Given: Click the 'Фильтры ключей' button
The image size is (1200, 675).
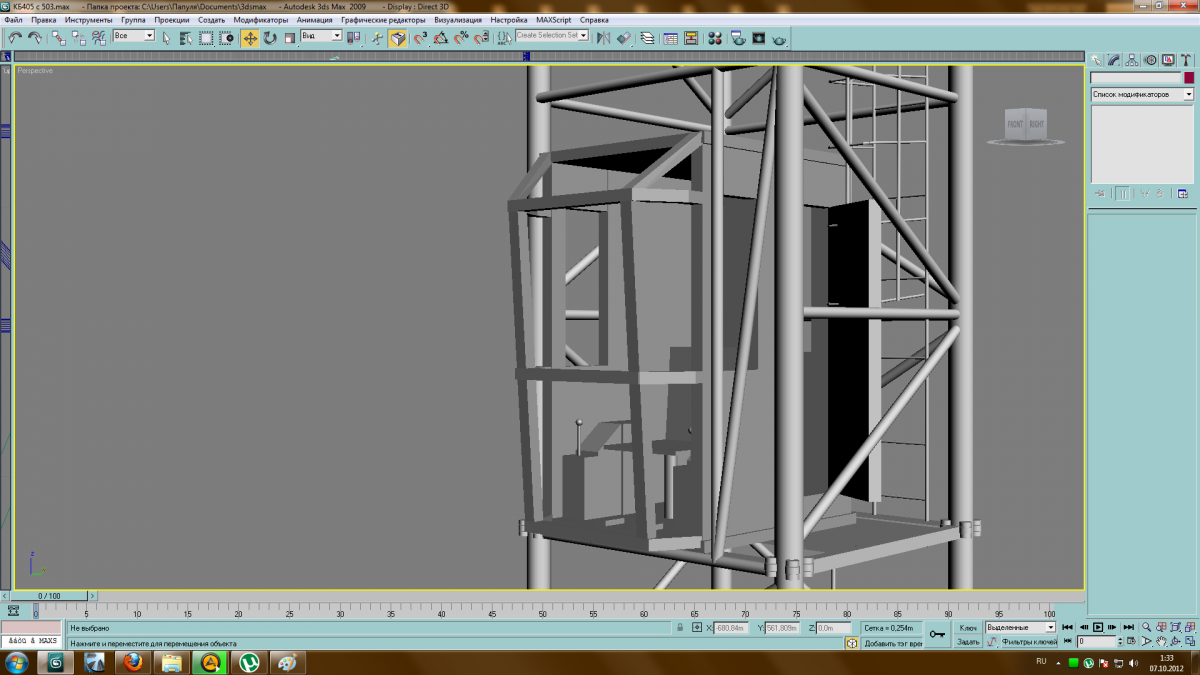Looking at the screenshot, I should 1030,642.
